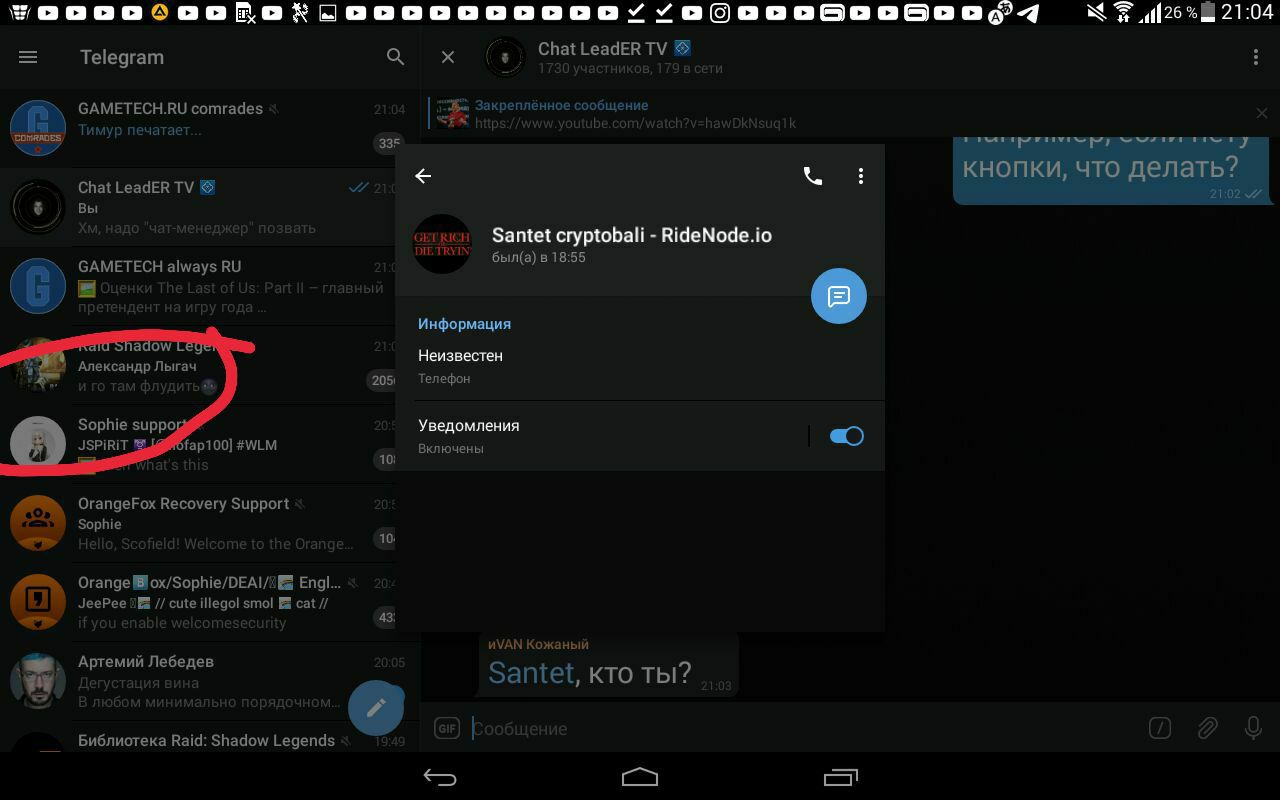Record voice message with microphone icon
The width and height of the screenshot is (1280, 800).
[1253, 728]
